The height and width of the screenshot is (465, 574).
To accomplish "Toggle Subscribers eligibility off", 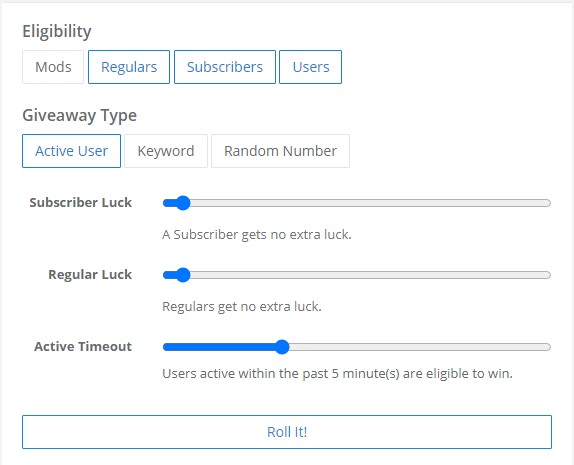I will tap(225, 67).
